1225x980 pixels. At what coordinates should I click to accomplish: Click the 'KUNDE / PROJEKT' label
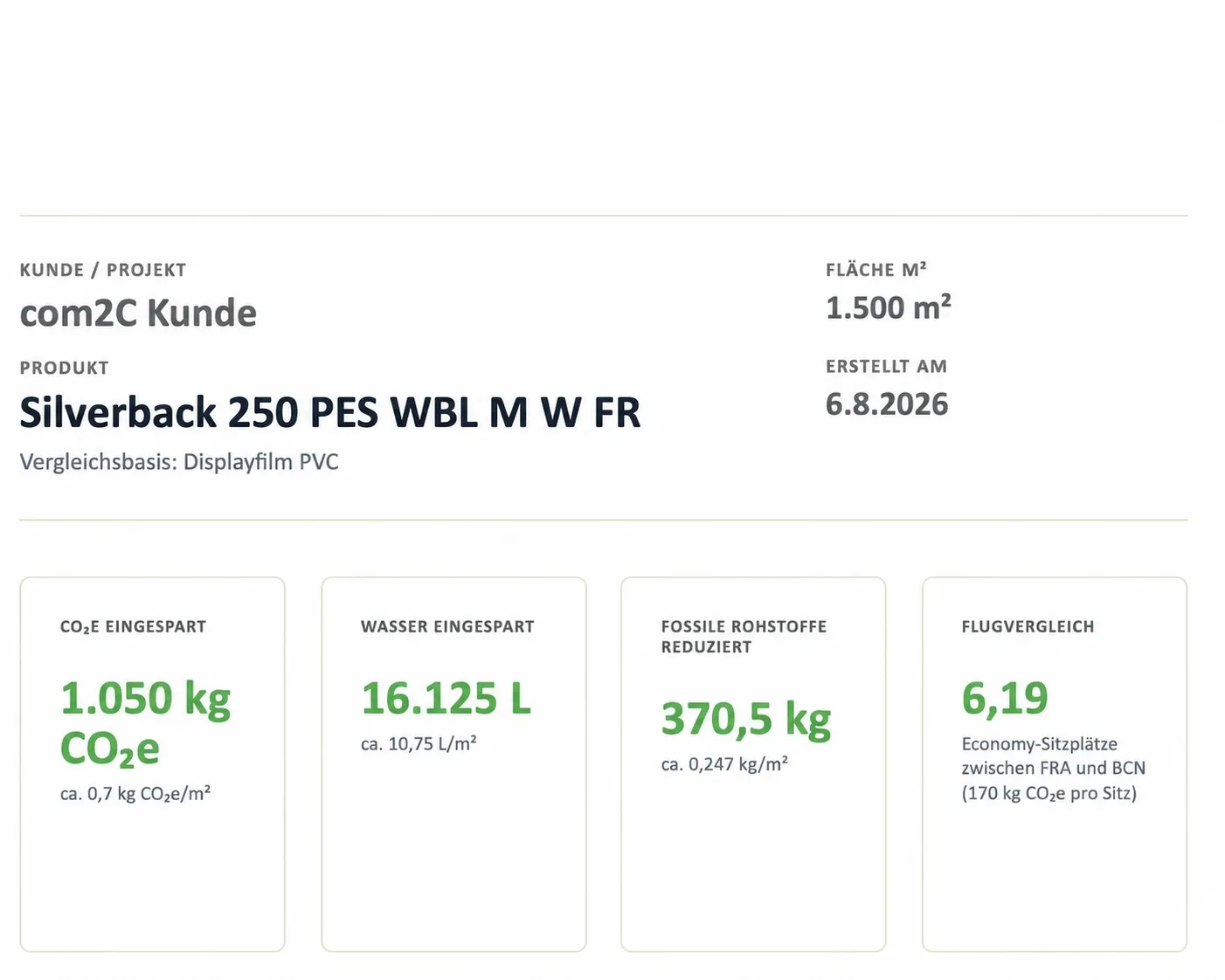pos(103,270)
